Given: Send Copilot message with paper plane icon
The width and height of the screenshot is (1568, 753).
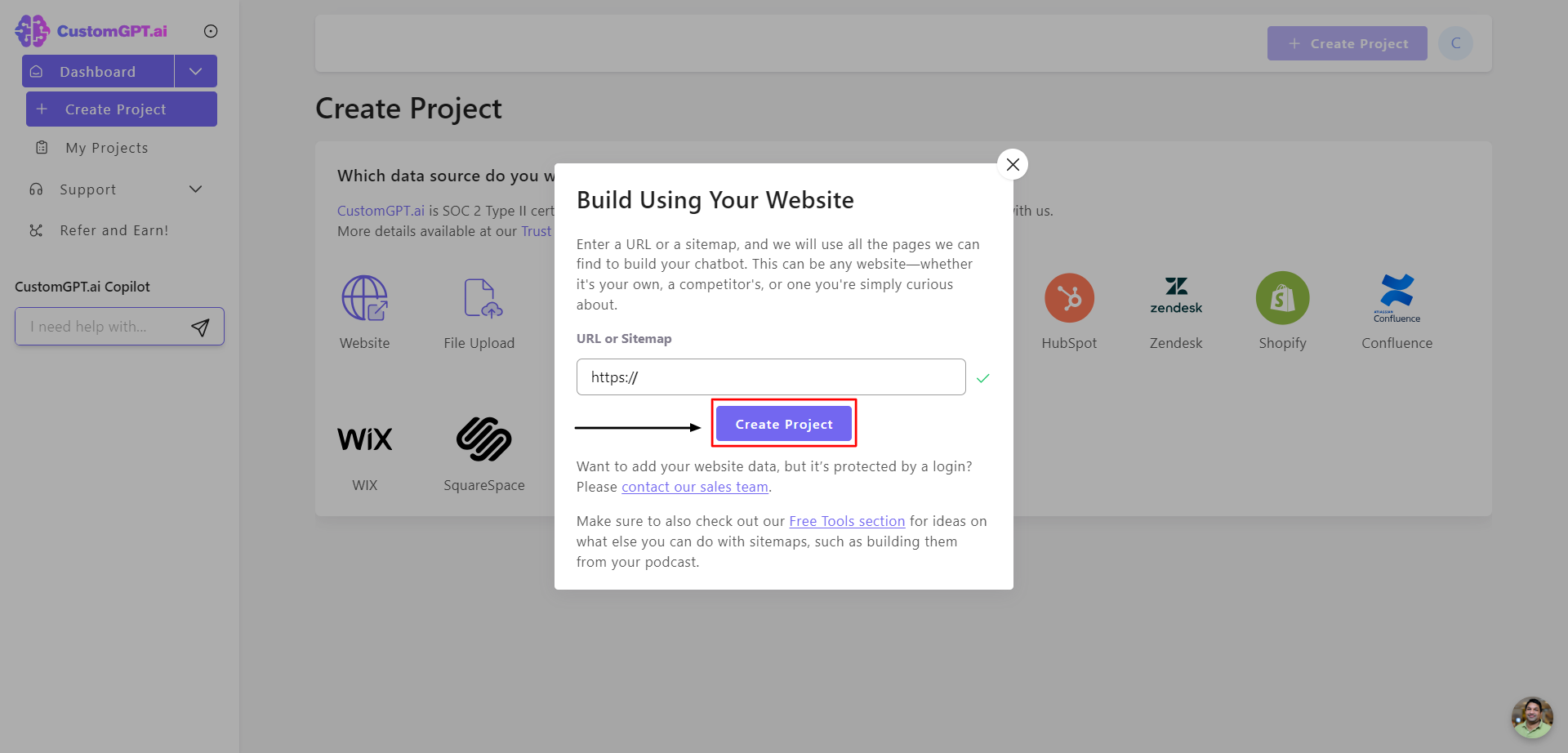Looking at the screenshot, I should click(200, 327).
